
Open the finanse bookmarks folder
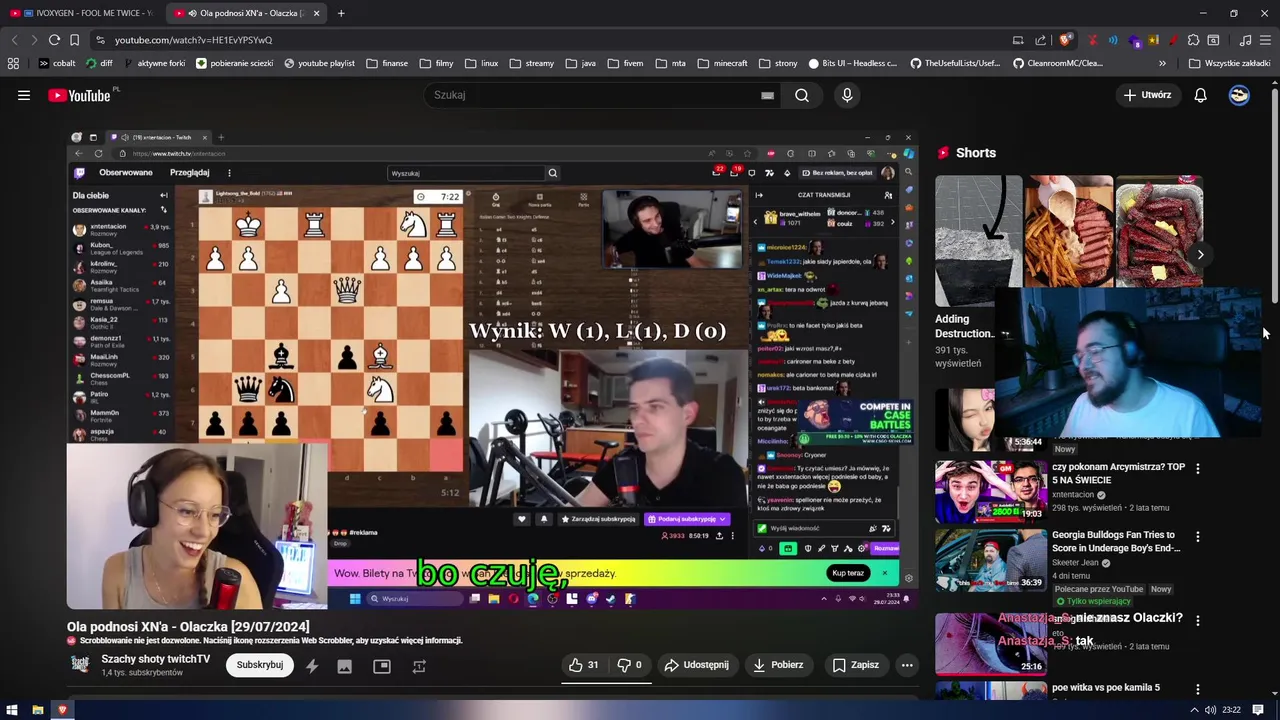pos(387,63)
